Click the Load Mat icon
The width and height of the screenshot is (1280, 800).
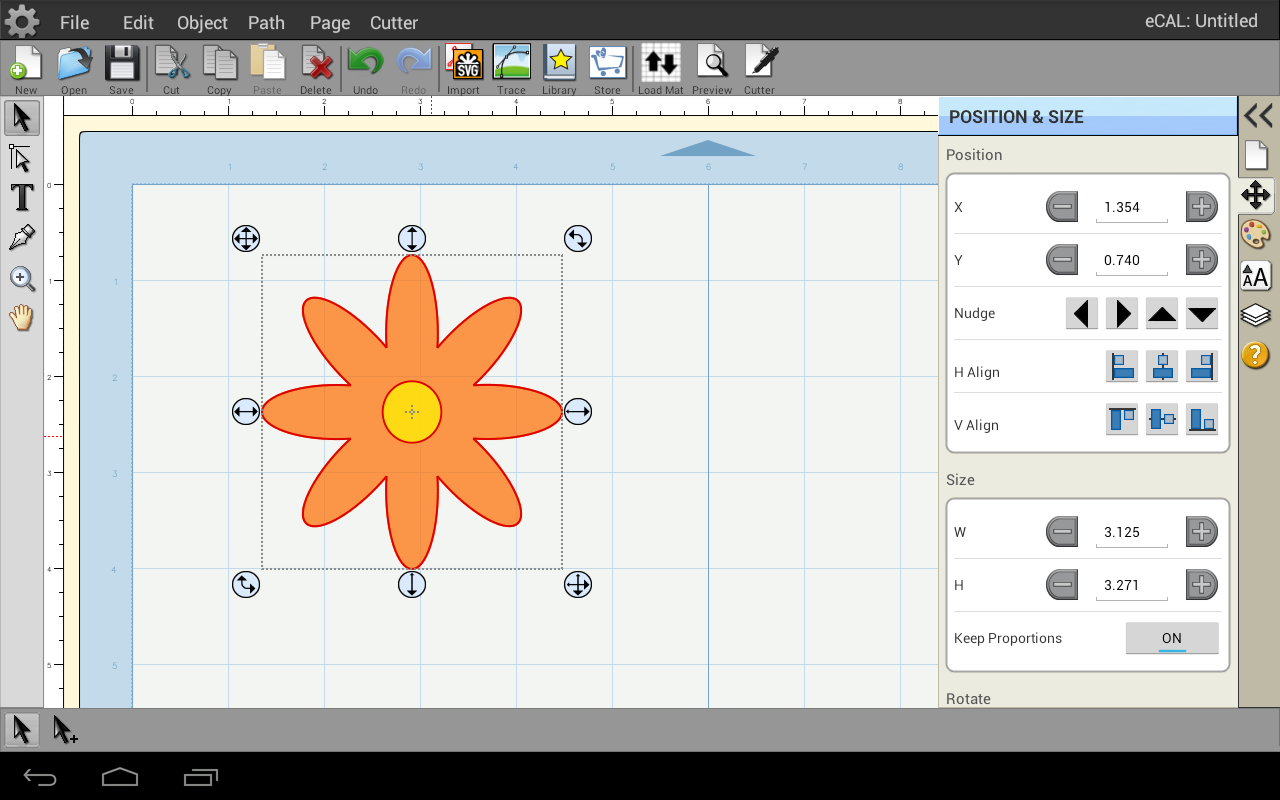coord(660,66)
